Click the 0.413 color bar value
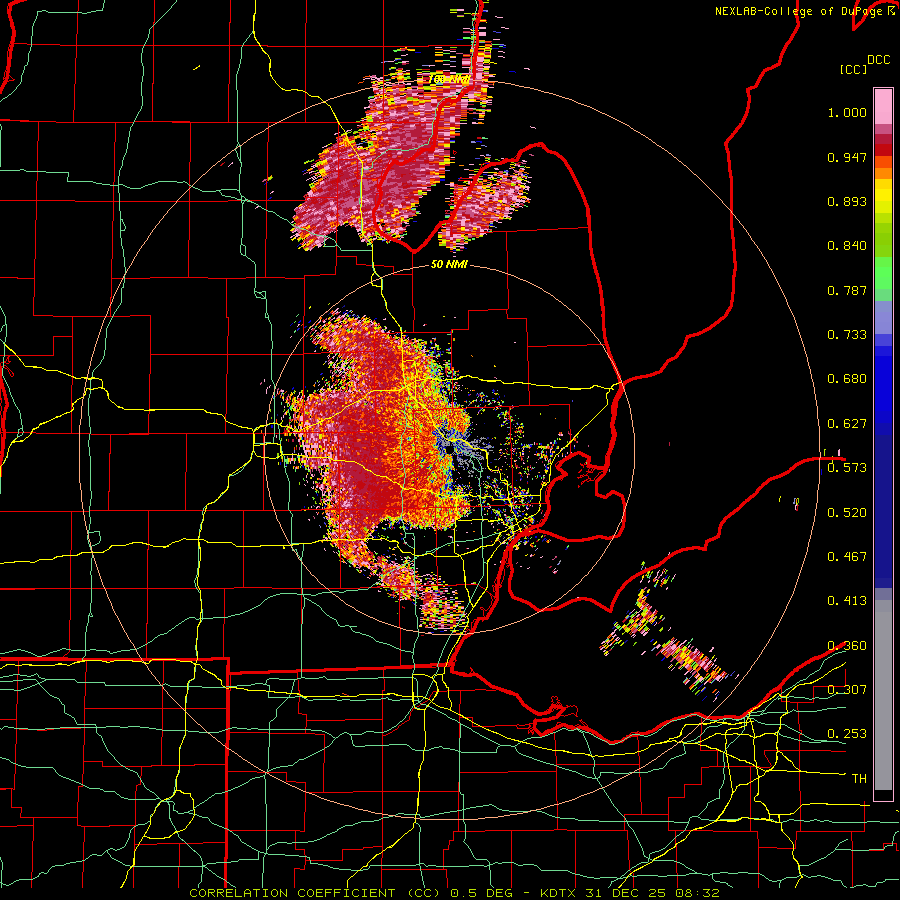900x900 pixels. 847,601
